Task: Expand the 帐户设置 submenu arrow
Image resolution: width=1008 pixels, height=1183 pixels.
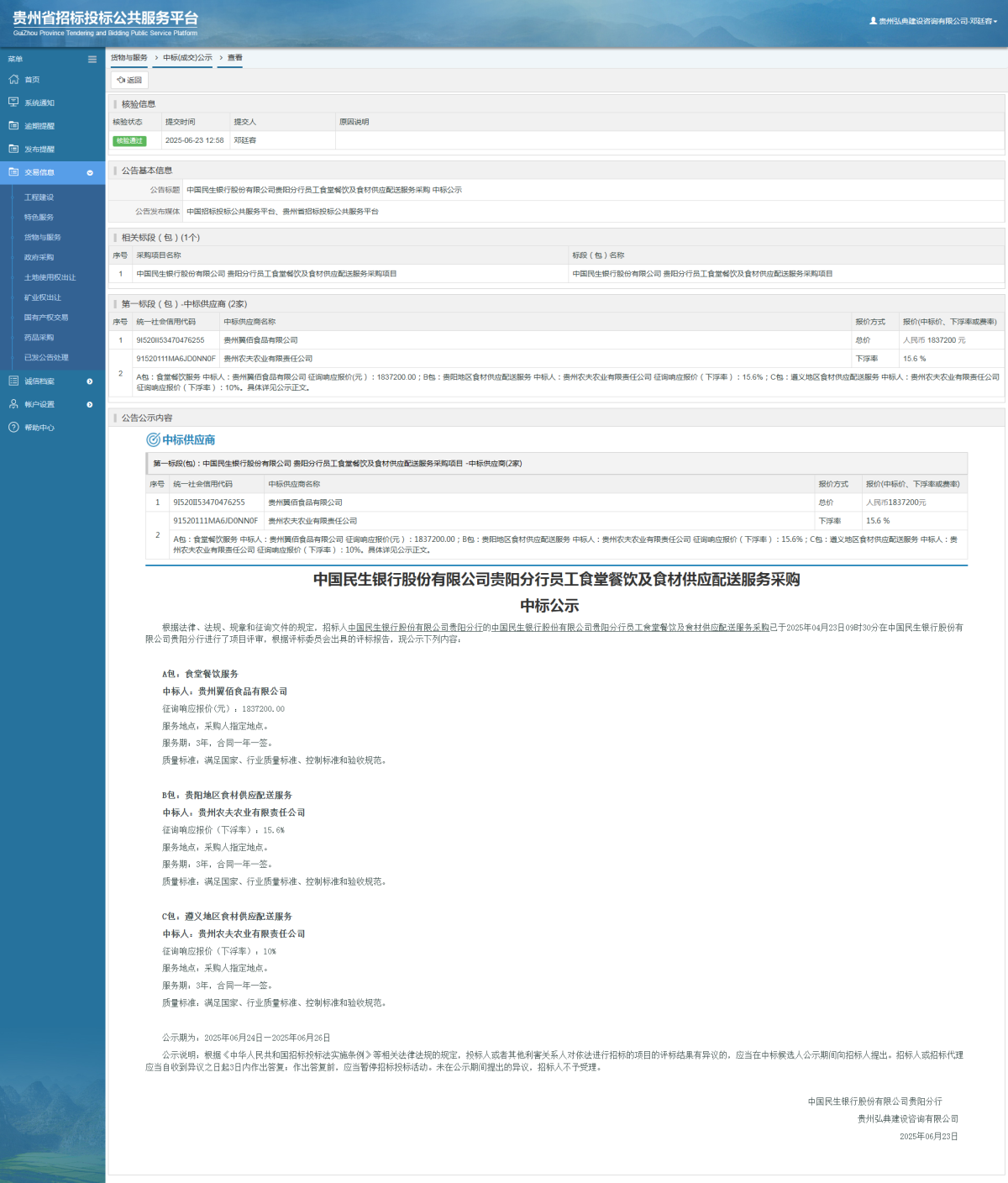Action: 90,405
